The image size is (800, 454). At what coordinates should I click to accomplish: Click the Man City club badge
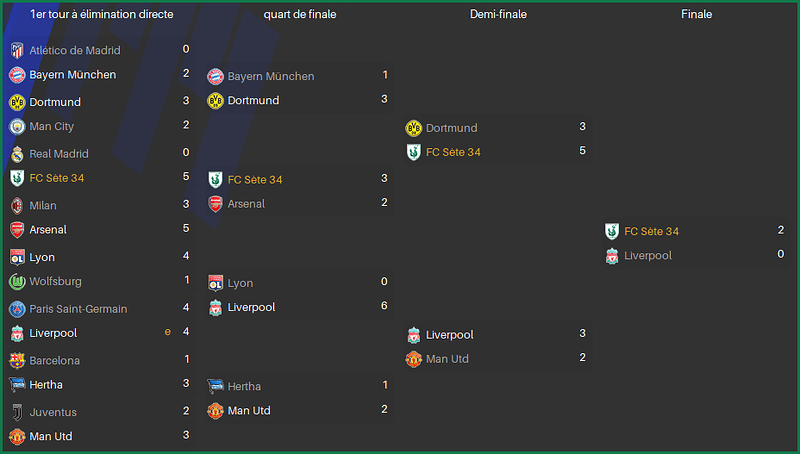click(17, 126)
